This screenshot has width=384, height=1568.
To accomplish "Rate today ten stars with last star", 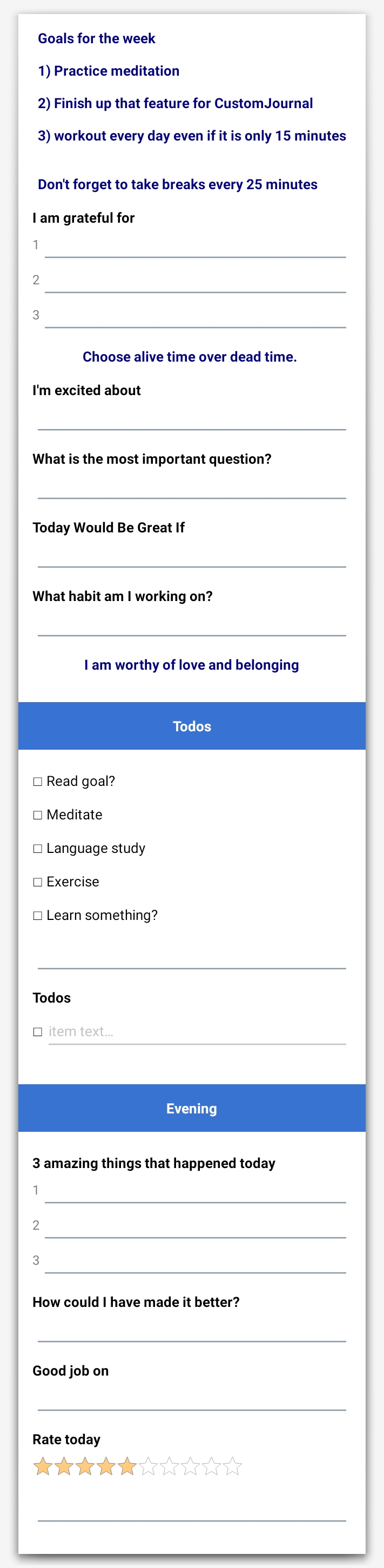I will (232, 1466).
